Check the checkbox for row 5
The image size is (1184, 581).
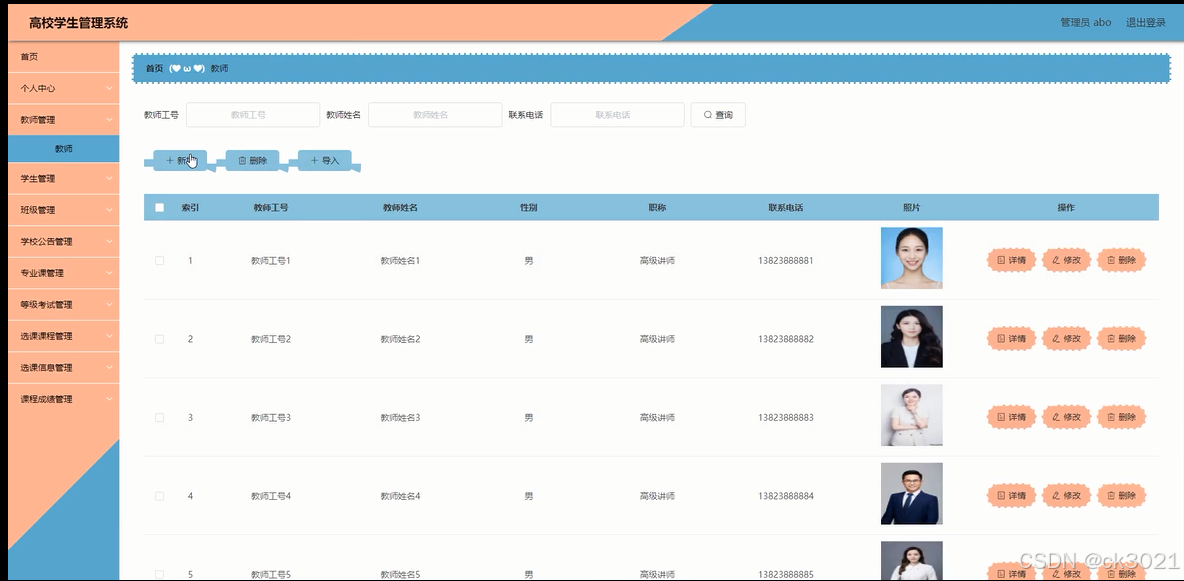pos(159,574)
